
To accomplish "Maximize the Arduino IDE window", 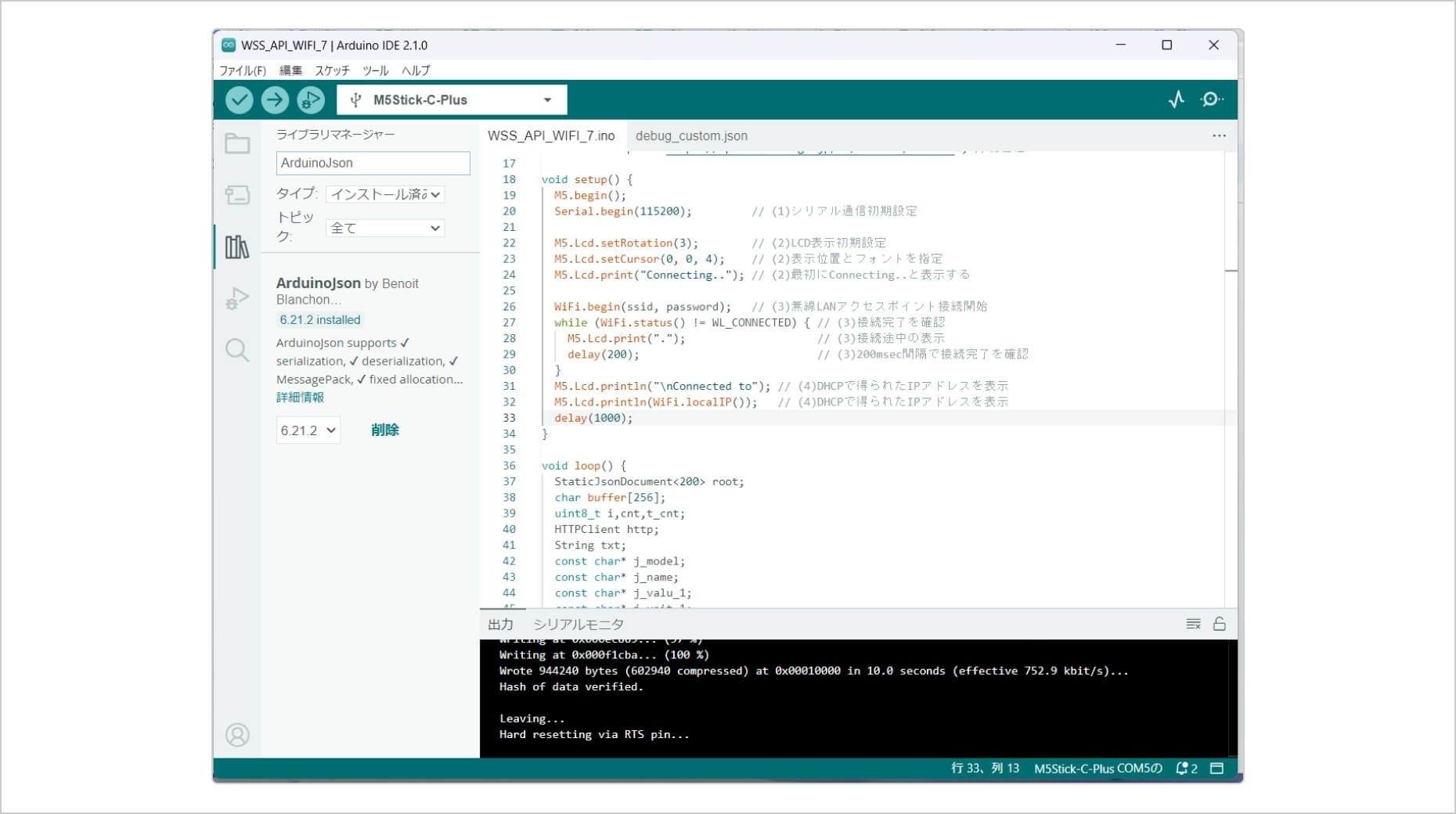I will (1167, 45).
